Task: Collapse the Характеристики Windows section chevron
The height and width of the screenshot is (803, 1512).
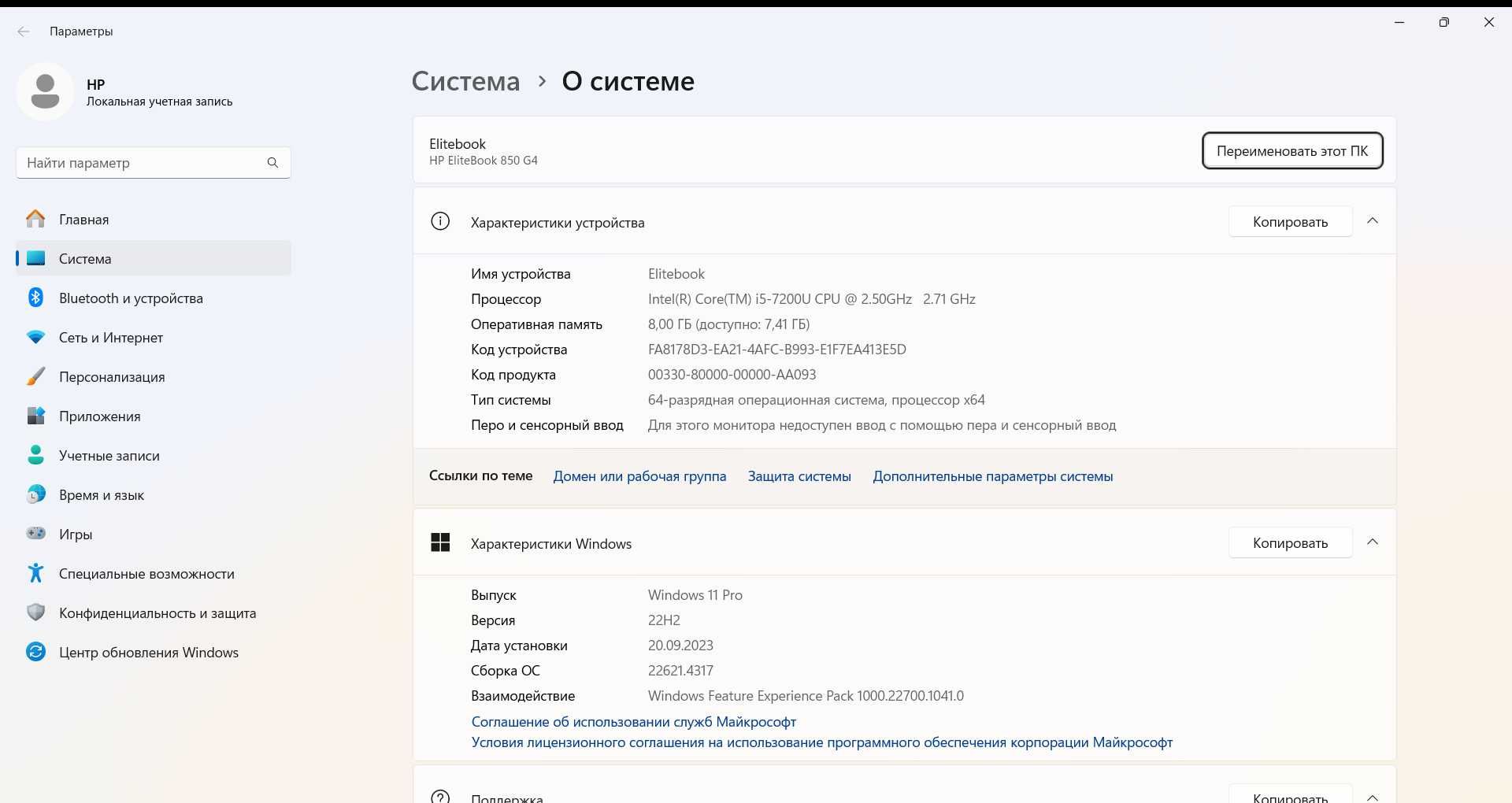Action: (x=1373, y=542)
